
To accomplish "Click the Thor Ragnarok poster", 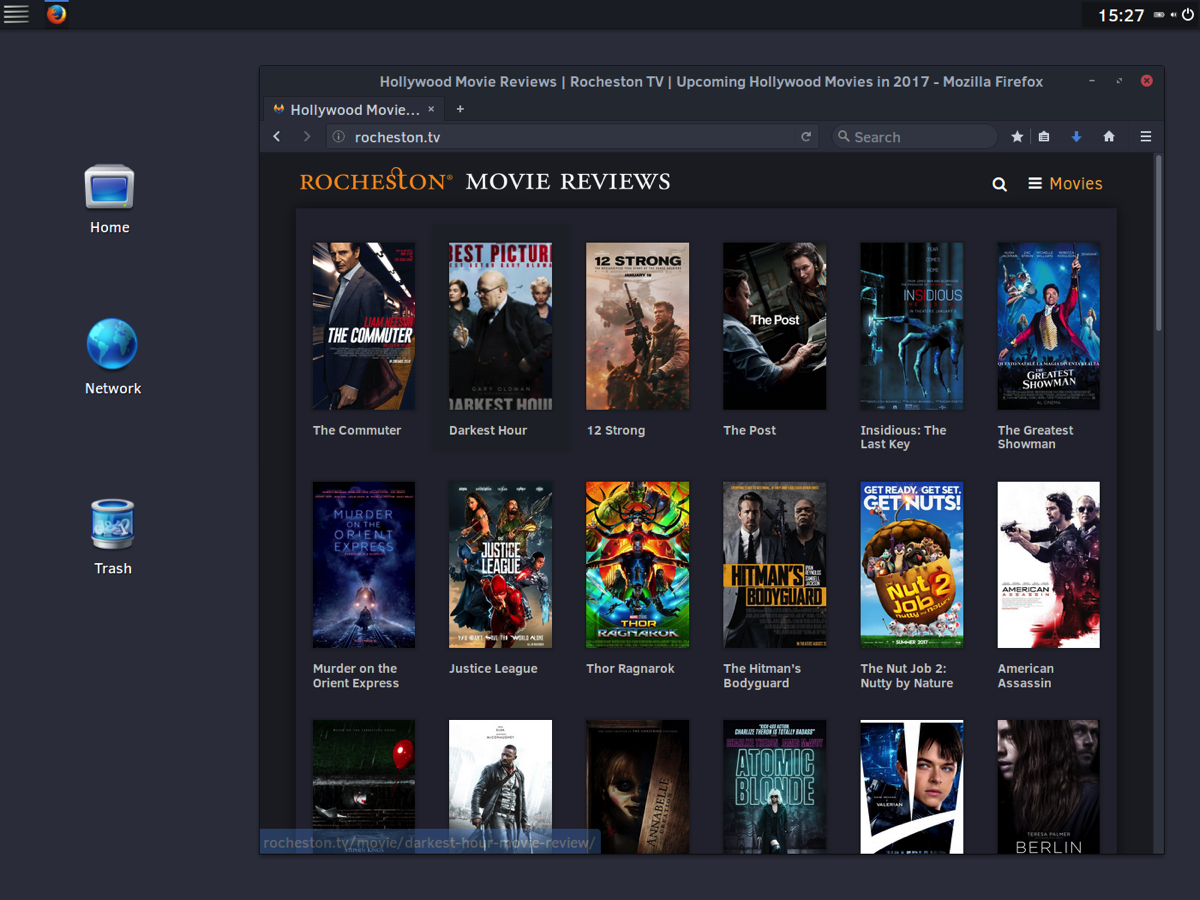I will pyautogui.click(x=637, y=565).
